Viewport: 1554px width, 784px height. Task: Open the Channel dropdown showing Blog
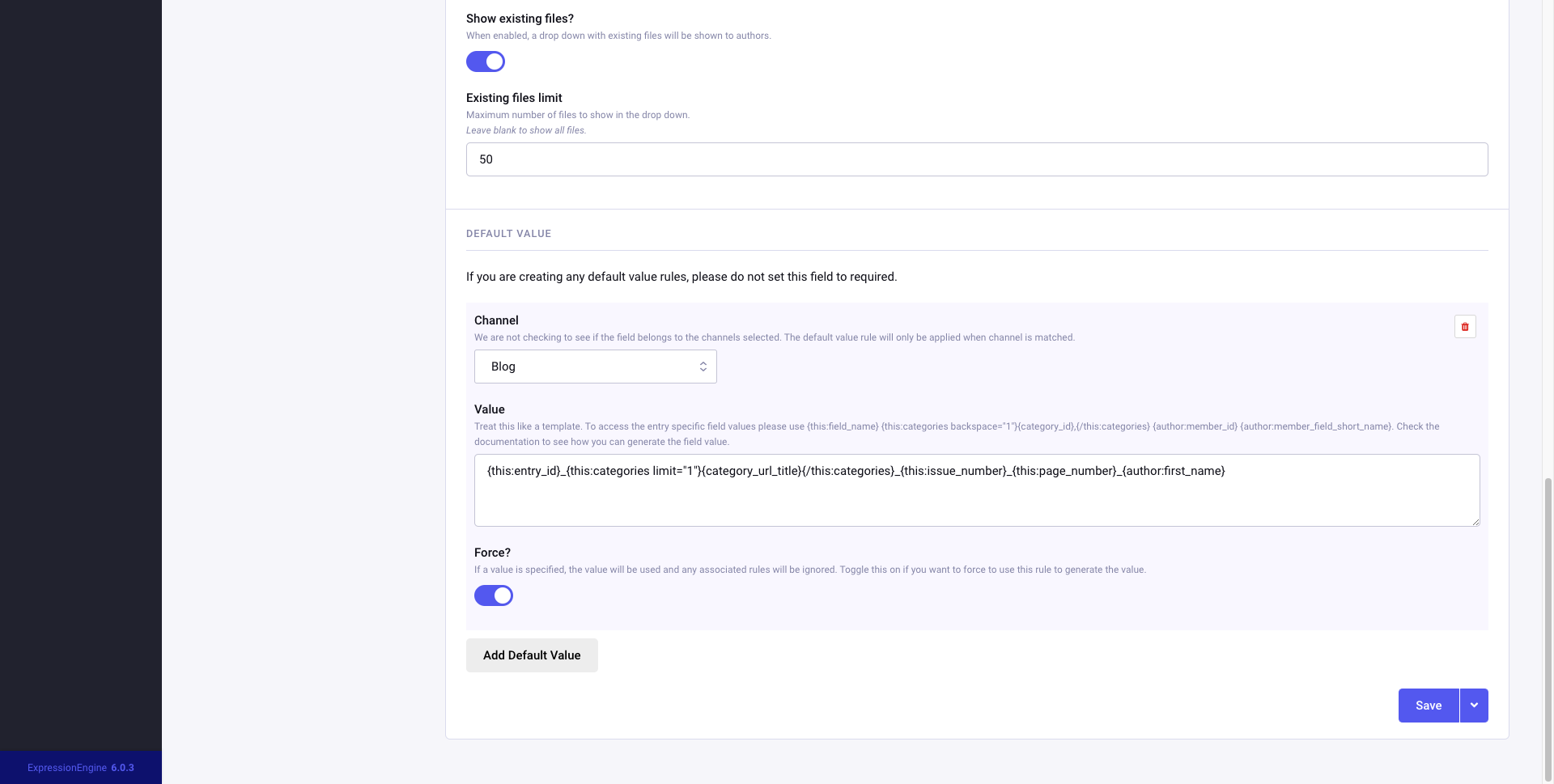click(x=596, y=367)
